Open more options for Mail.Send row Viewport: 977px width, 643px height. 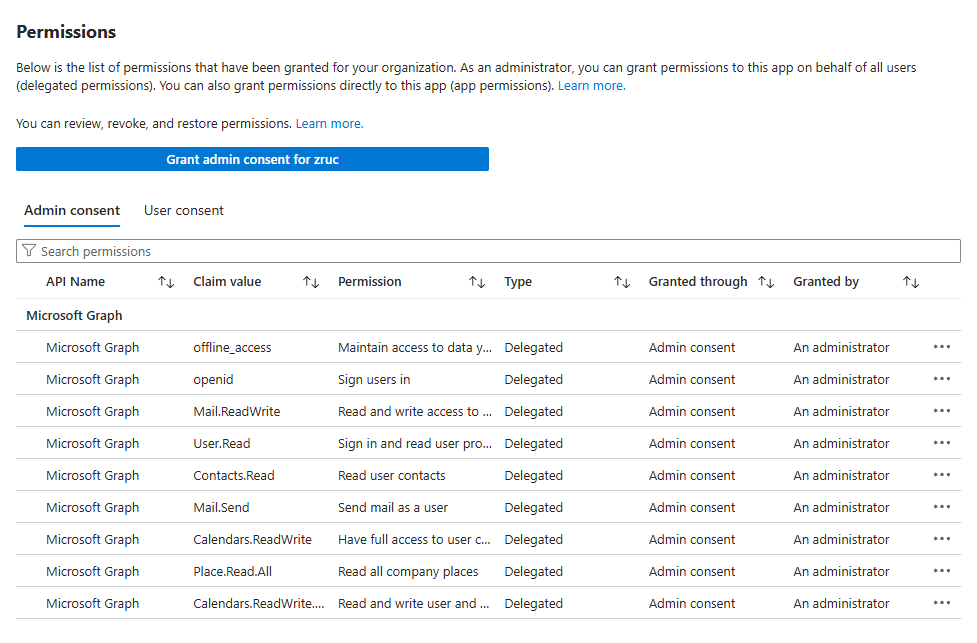[x=941, y=507]
